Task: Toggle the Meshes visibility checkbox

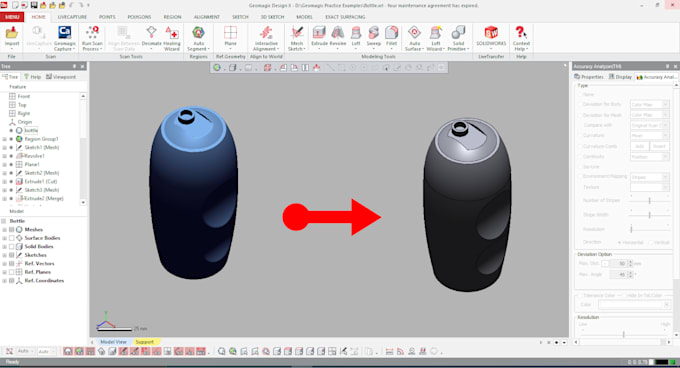Action: [12, 229]
